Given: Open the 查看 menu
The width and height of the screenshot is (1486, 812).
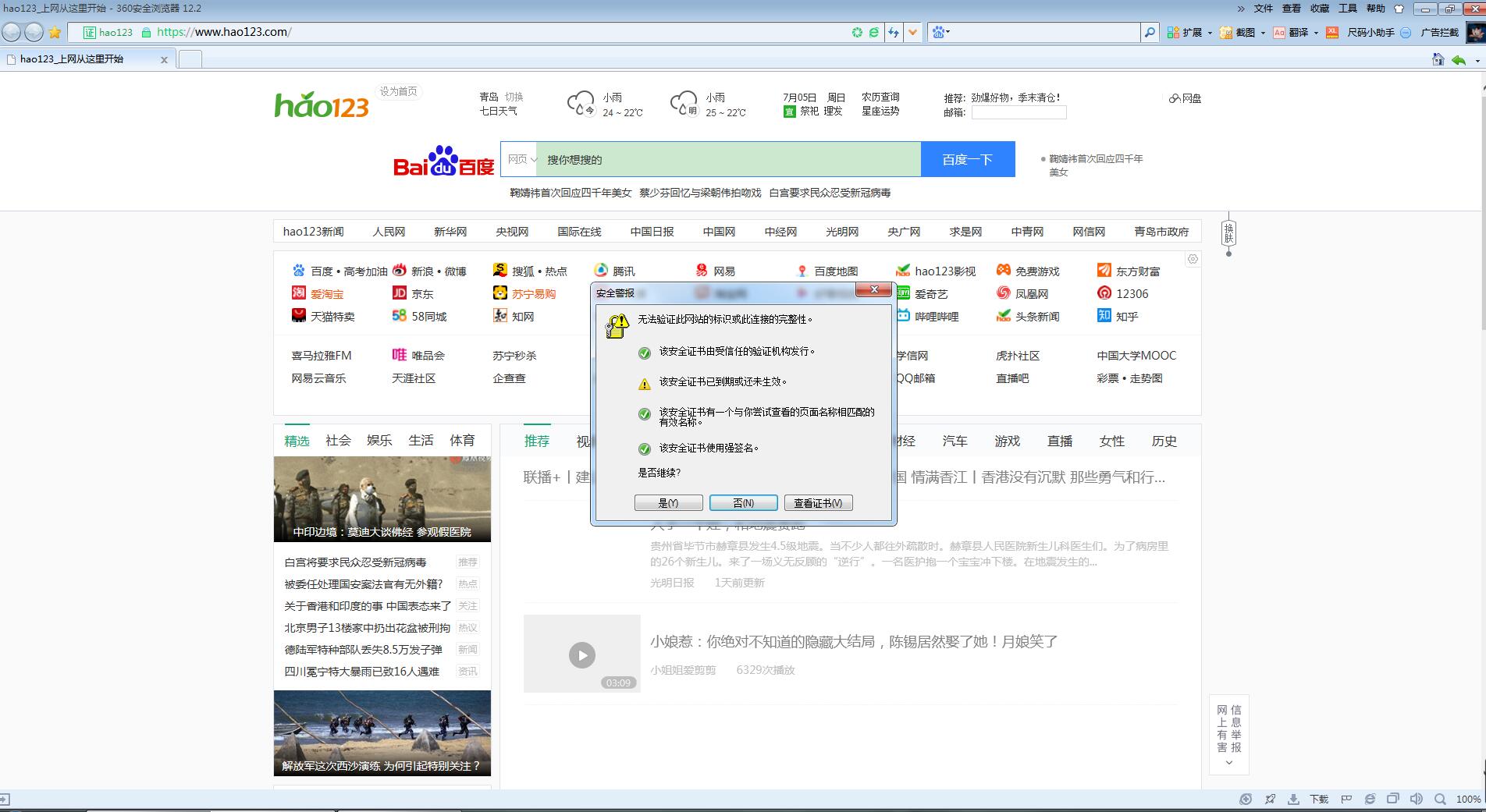Looking at the screenshot, I should 1292,9.
